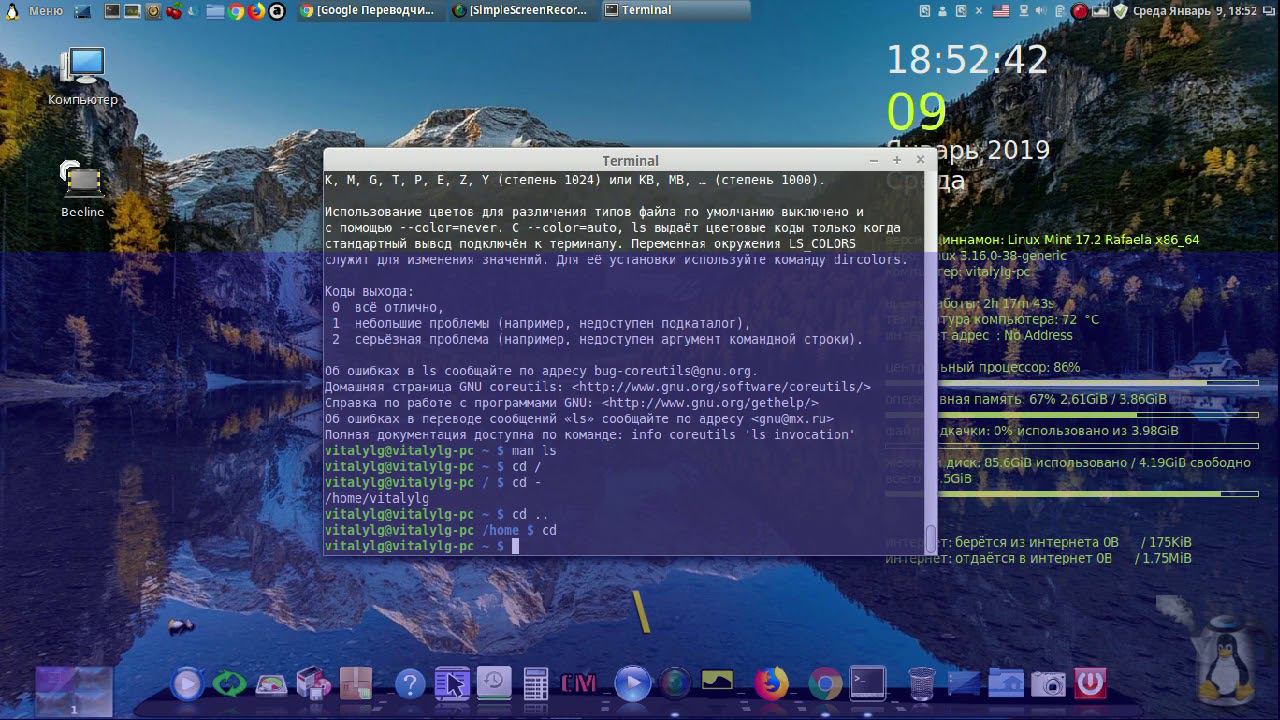Open the home folder icon in the dock
The height and width of the screenshot is (720, 1280).
1006,684
